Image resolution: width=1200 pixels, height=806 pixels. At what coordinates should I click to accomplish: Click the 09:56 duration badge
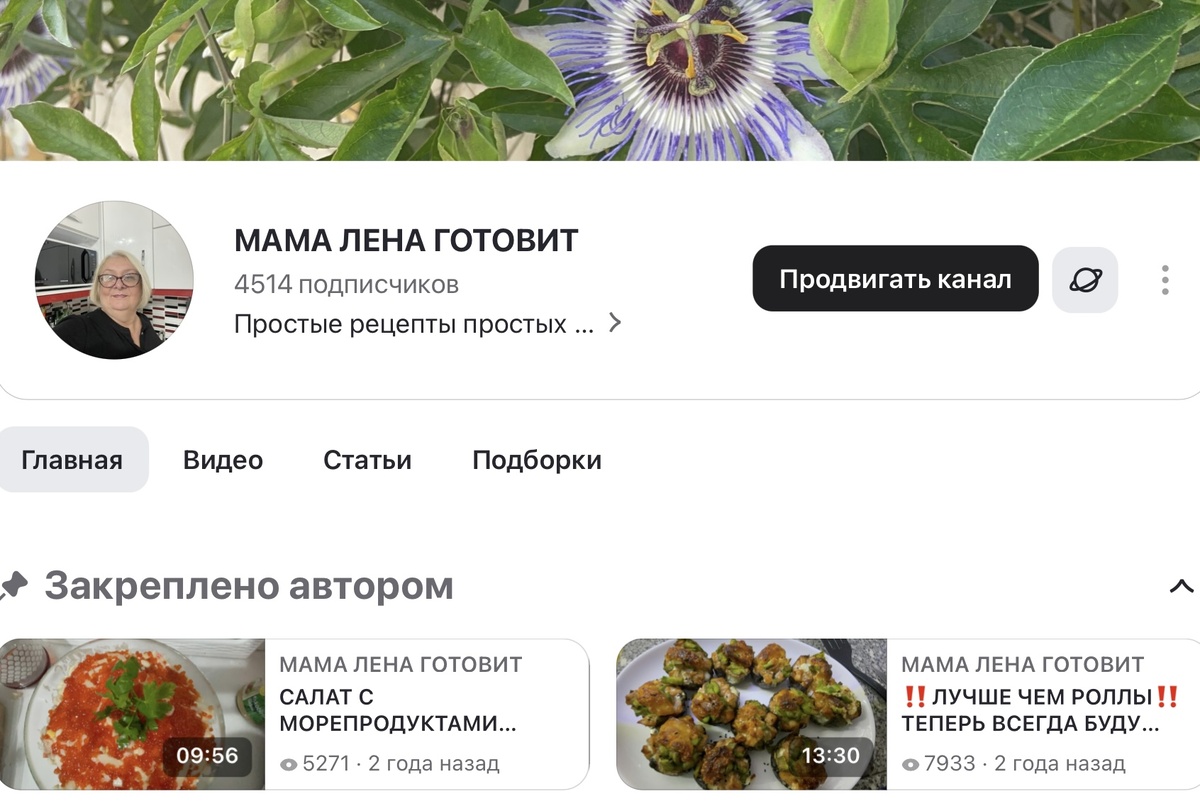[208, 757]
